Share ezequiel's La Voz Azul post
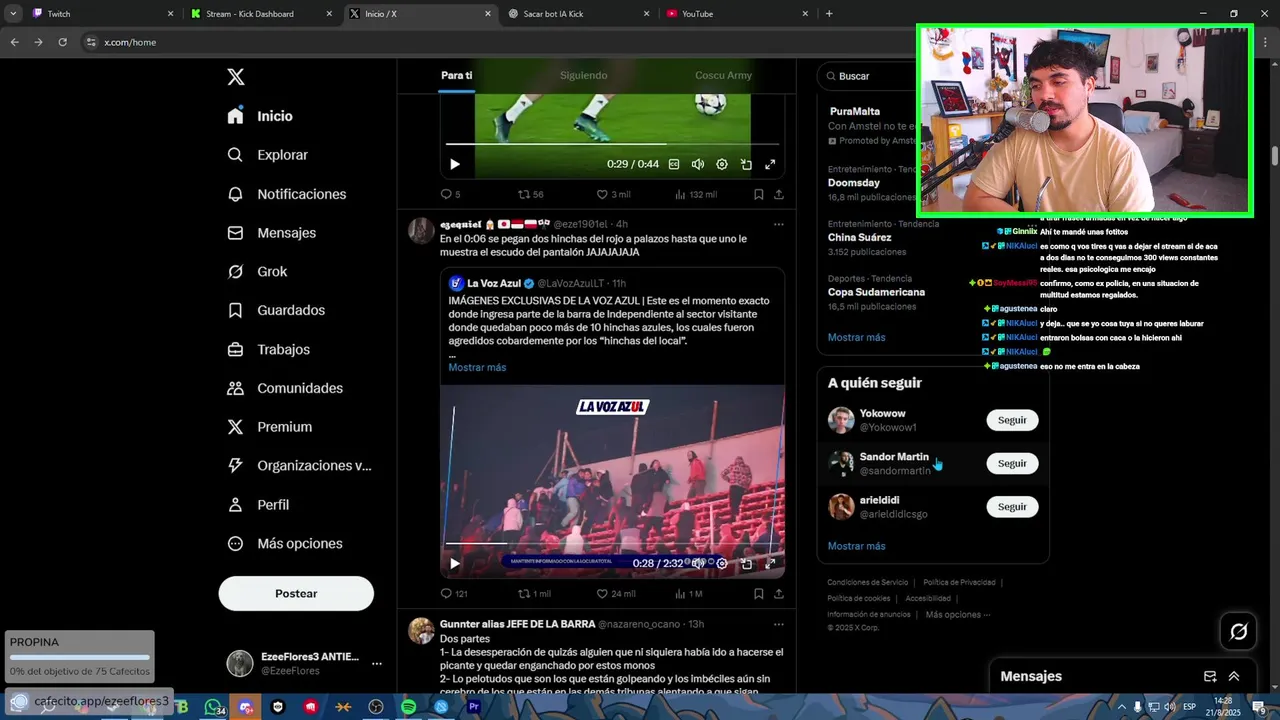This screenshot has height=720, width=1280. [x=778, y=593]
